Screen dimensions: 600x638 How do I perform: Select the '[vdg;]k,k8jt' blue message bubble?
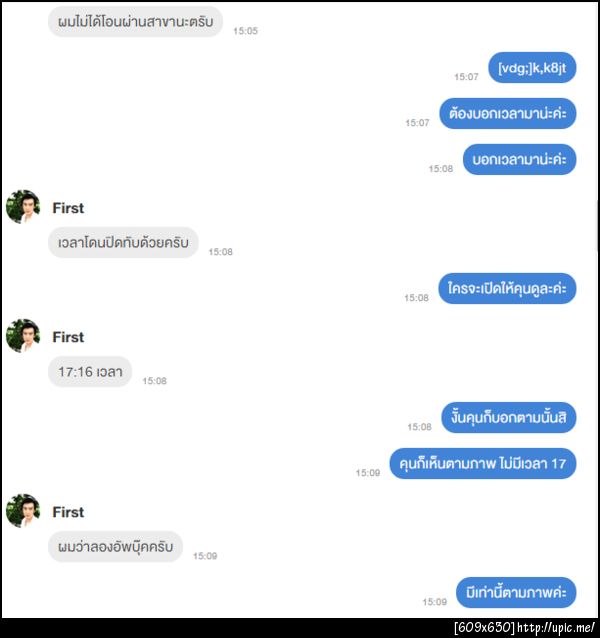click(x=532, y=68)
